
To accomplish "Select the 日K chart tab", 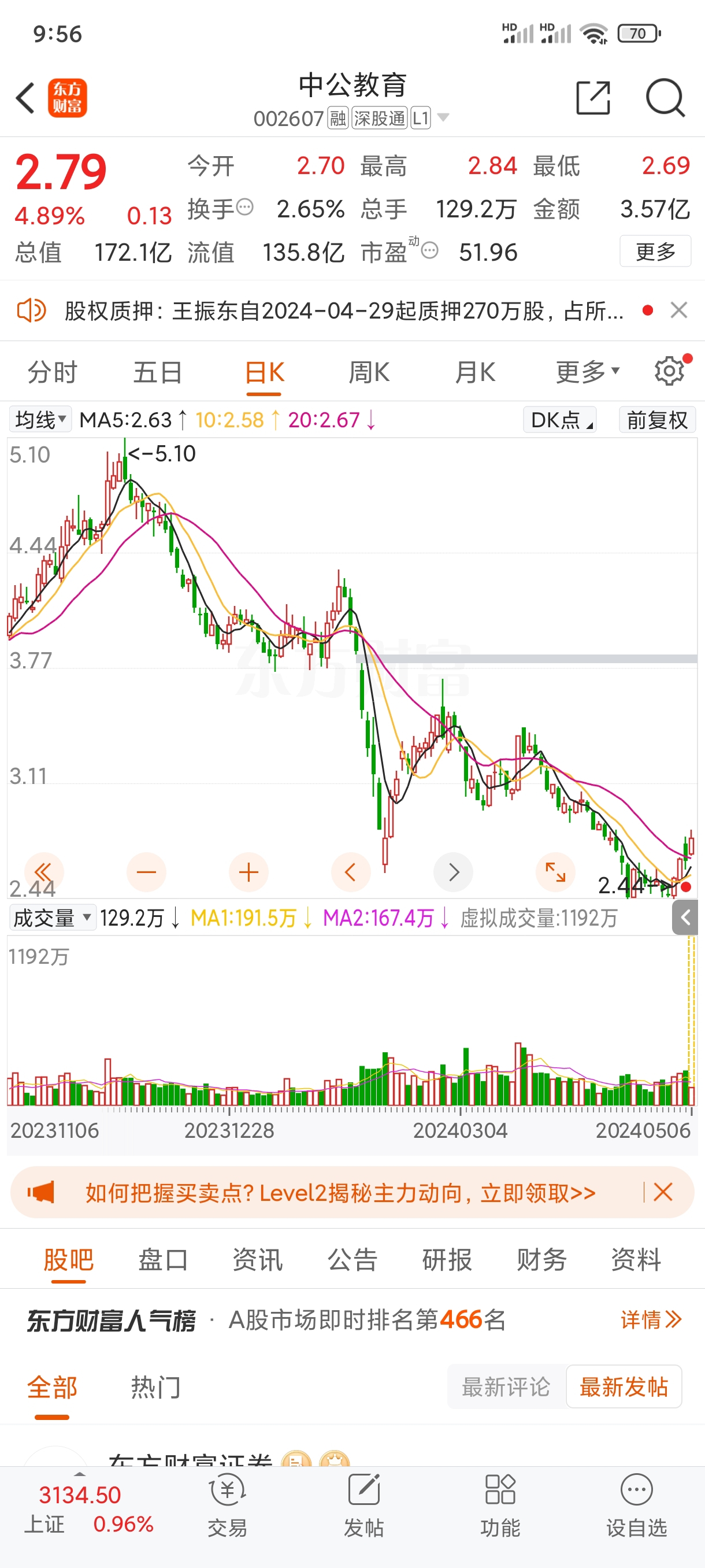I will point(265,372).
